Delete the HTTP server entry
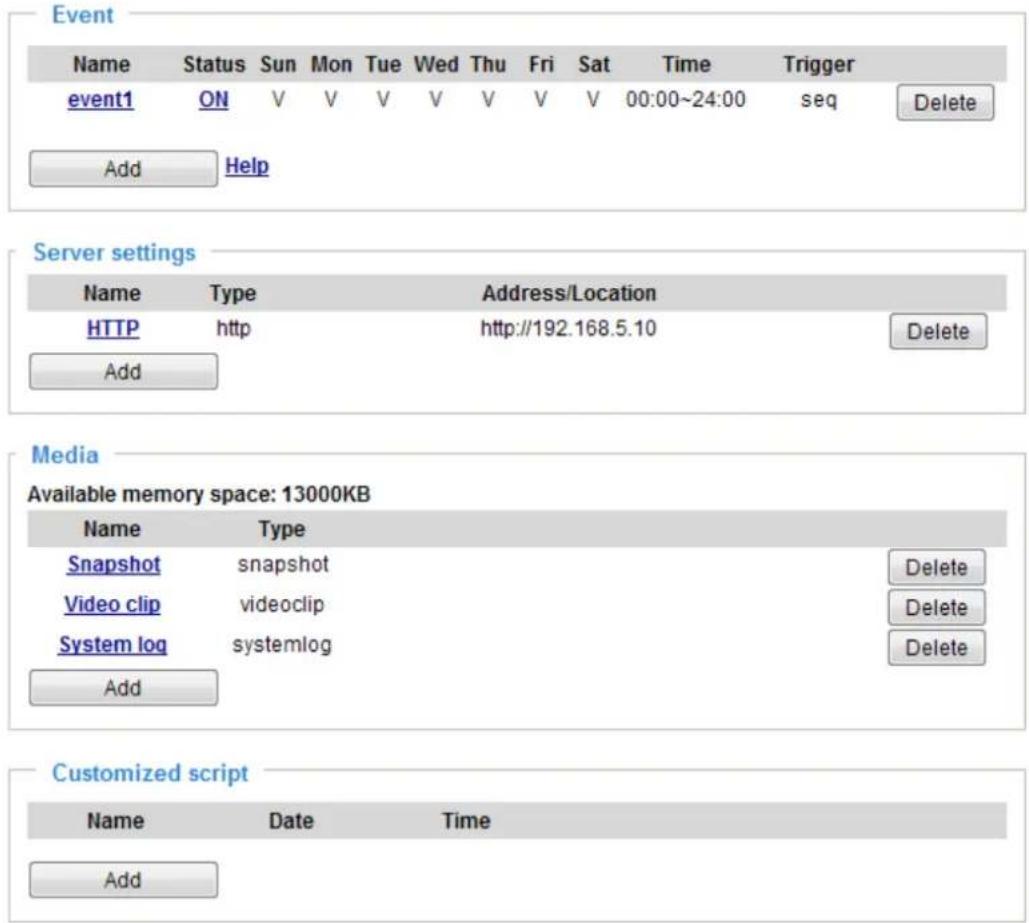 [938, 332]
